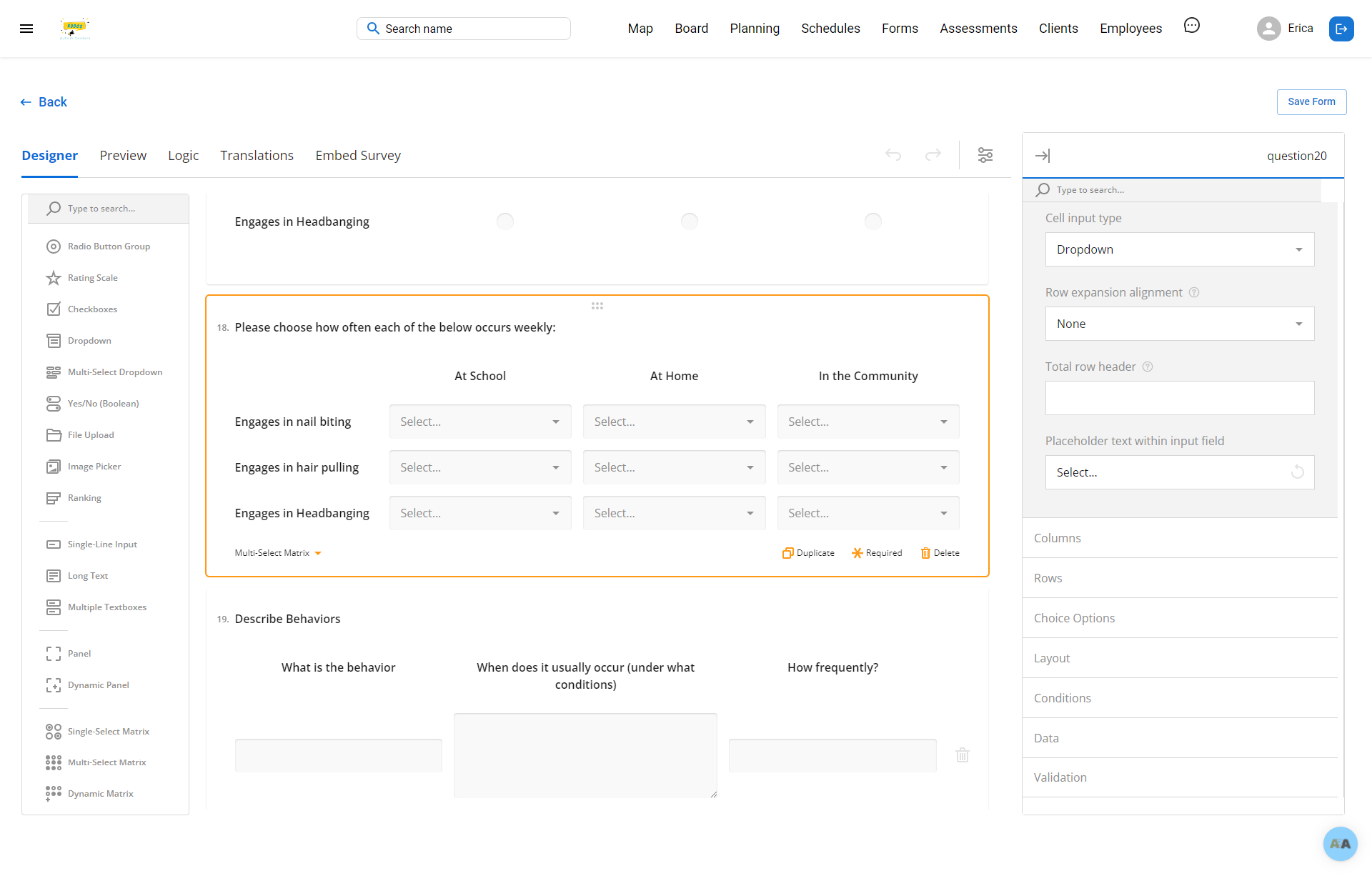Add a Dynamic Matrix from the toolbox
Viewport: 1372px width, 876px height.
click(100, 794)
